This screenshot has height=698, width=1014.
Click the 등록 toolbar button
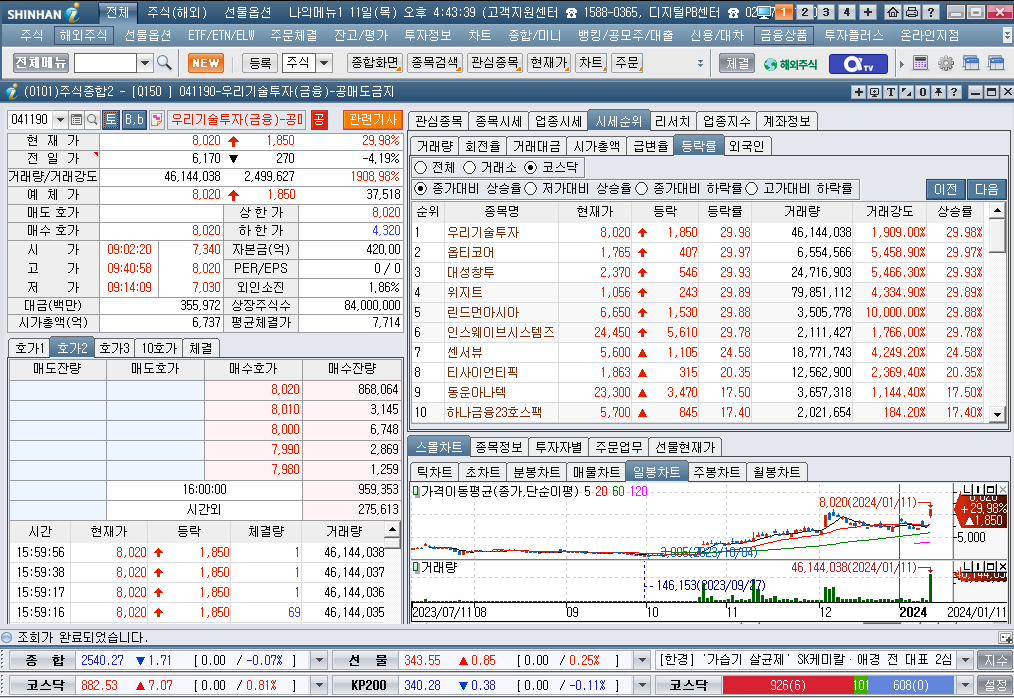click(261, 63)
